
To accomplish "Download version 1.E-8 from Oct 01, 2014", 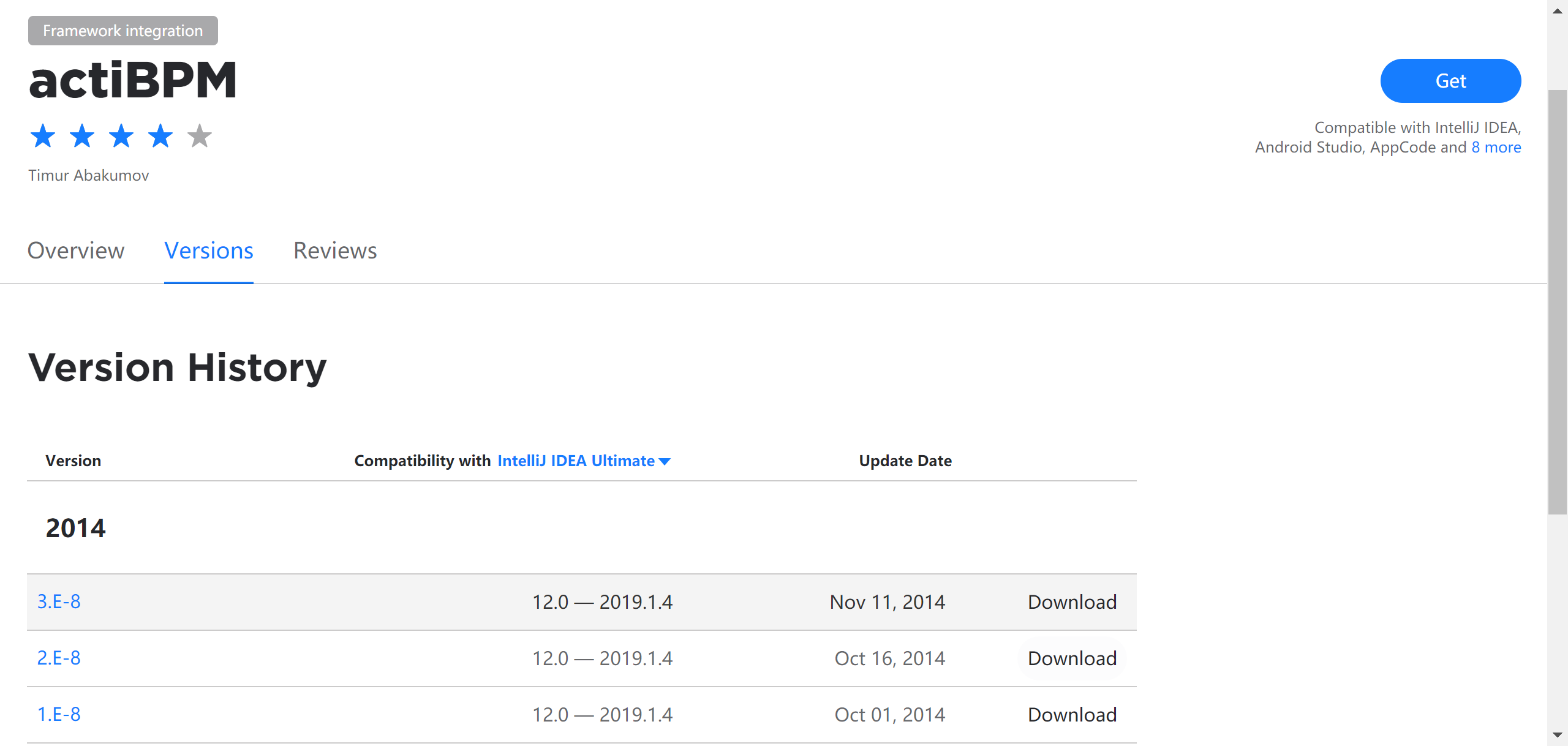I will coord(1072,715).
